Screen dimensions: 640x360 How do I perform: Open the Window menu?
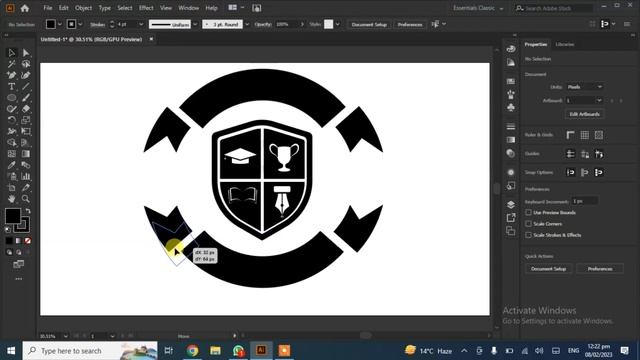[x=188, y=8]
